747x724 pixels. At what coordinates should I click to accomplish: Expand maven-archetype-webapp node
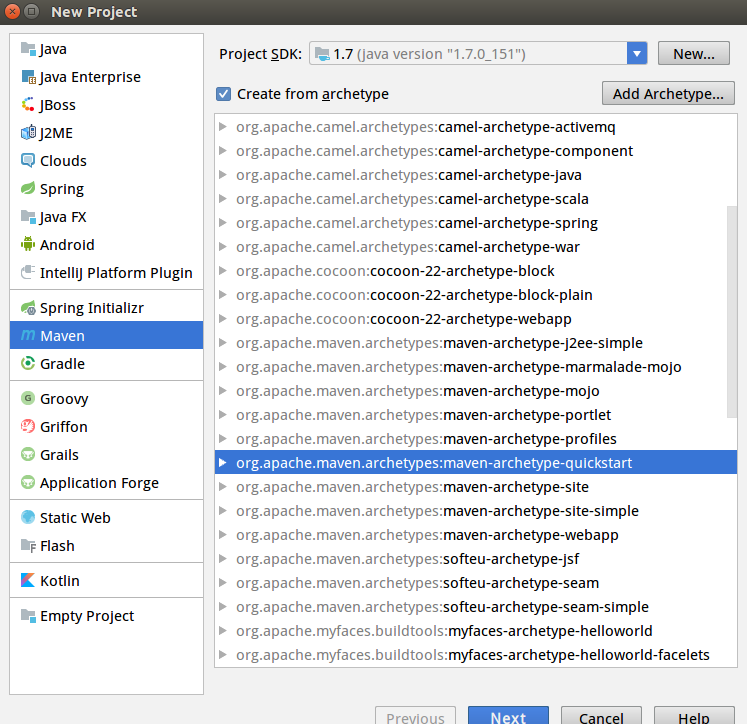222,534
